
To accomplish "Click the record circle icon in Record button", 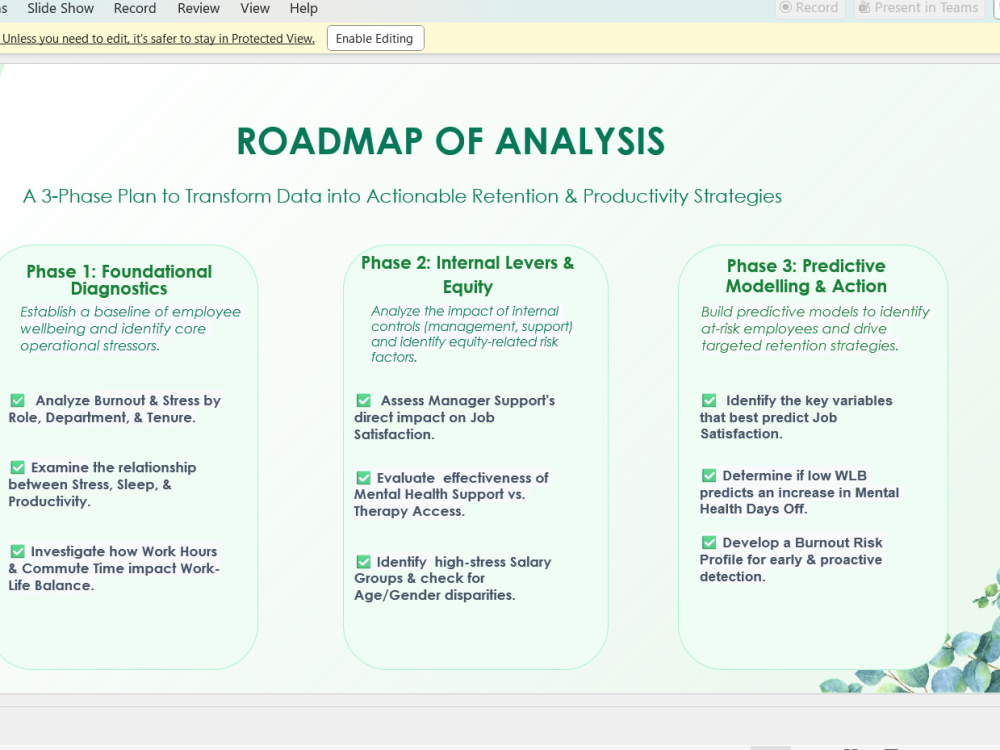I will (786, 7).
